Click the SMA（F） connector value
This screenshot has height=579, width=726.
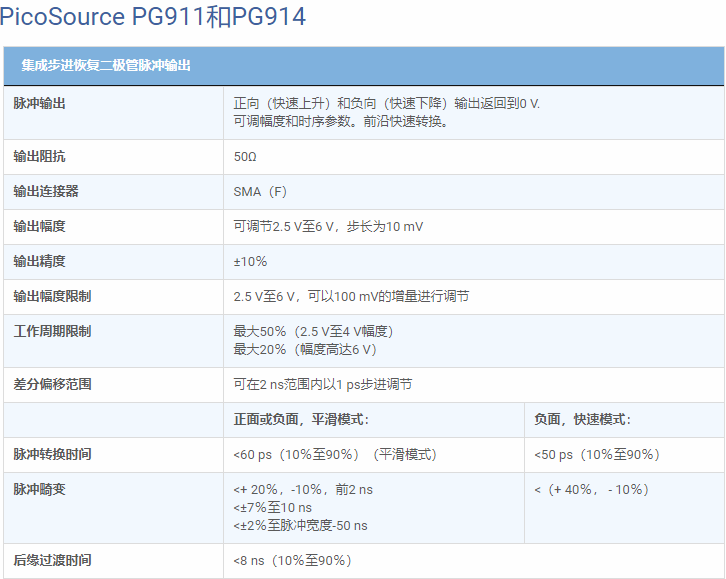[260, 192]
